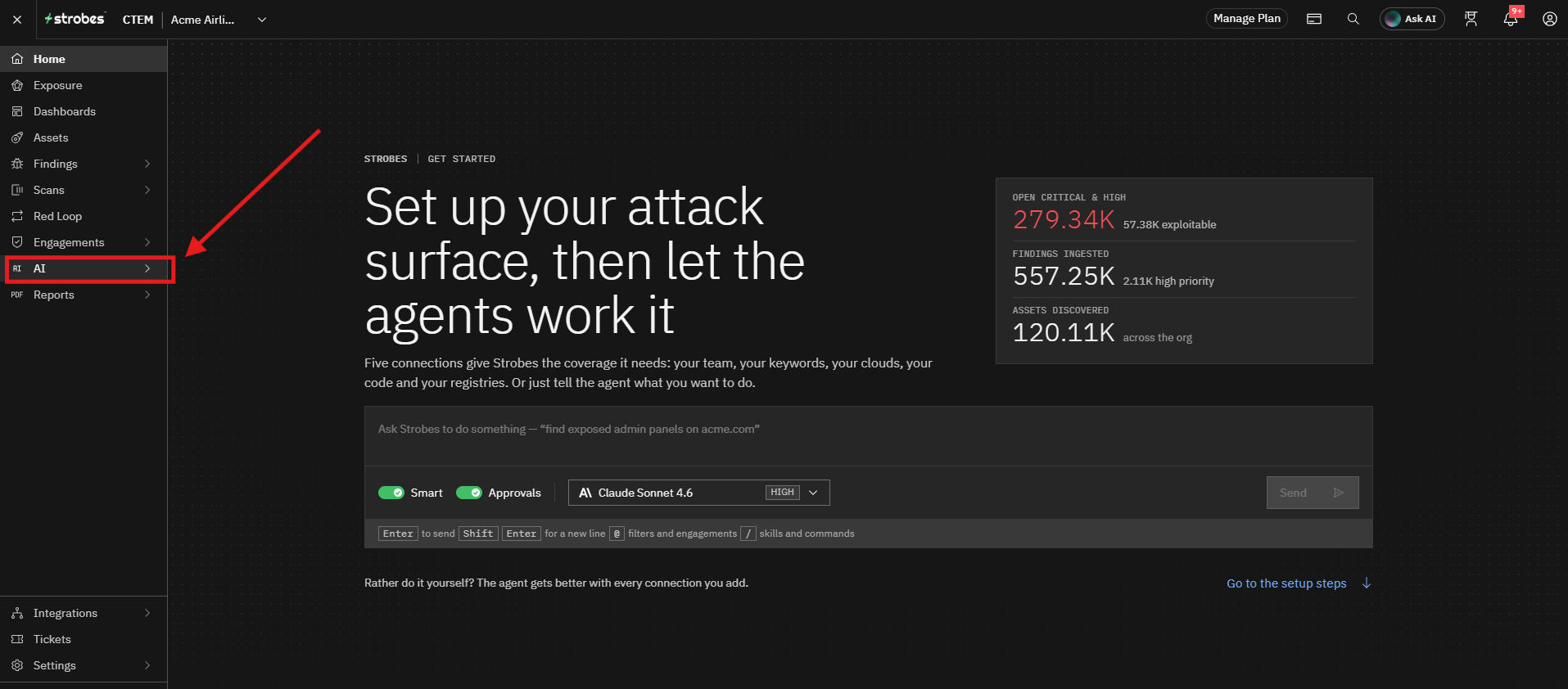
Task: Click the 120.11K assets discovered value
Action: point(1064,332)
